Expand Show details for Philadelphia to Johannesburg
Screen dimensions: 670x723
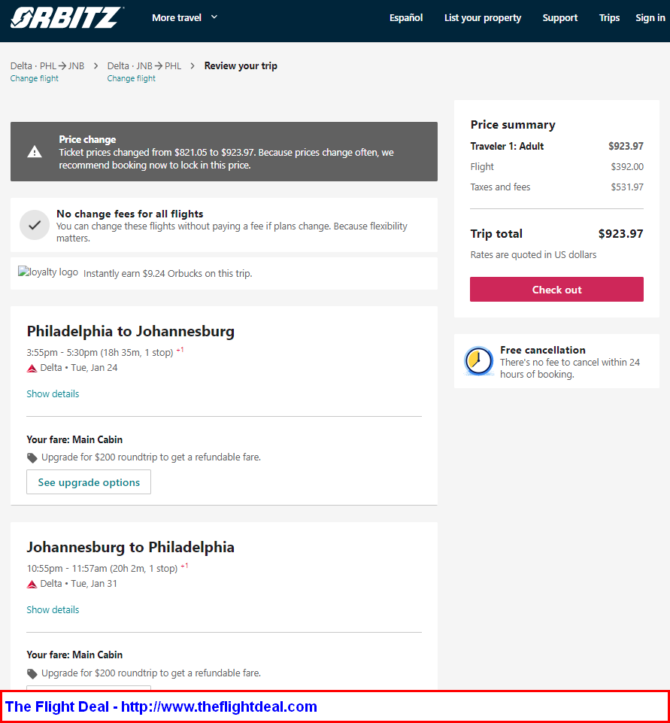[x=53, y=394]
